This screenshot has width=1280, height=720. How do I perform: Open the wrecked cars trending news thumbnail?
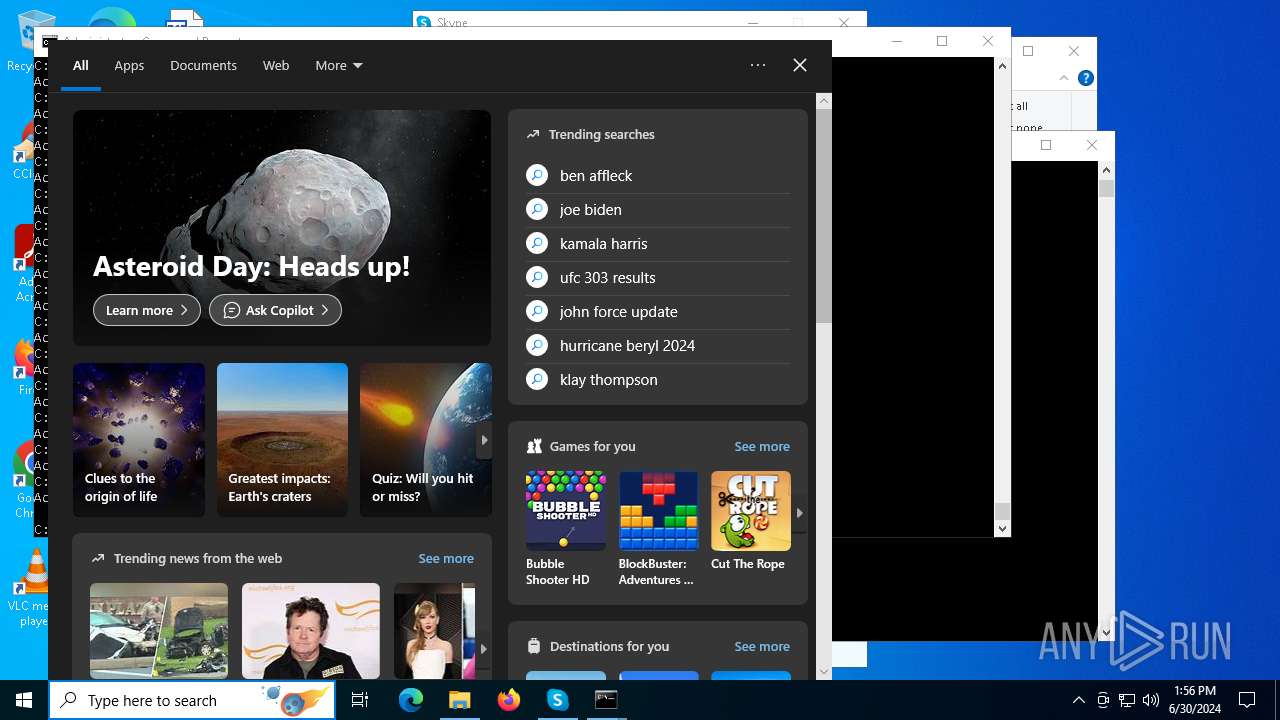tap(159, 631)
